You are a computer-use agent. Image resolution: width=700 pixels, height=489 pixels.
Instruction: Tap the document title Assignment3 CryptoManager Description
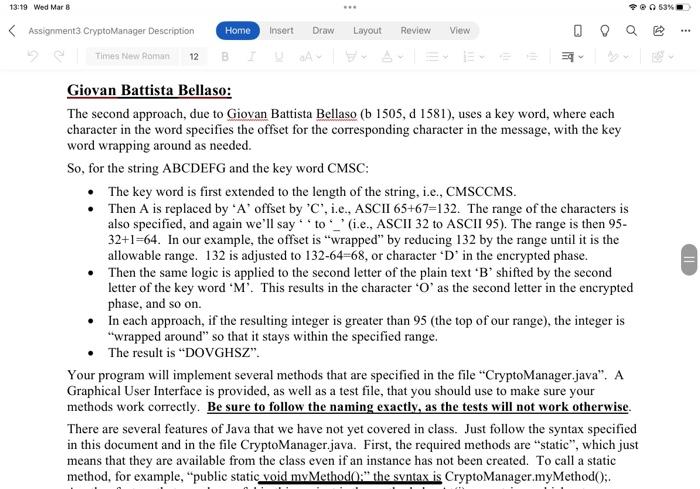[111, 31]
